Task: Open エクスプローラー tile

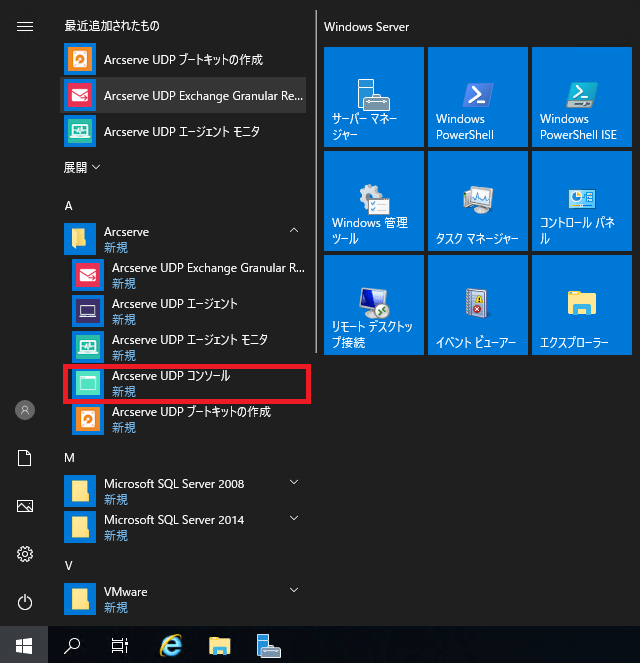Action: [x=582, y=305]
